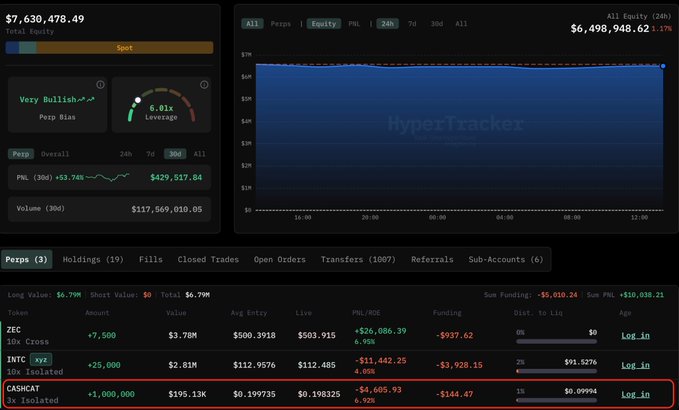
Task: Click the CASHCAT distance to liquidation bar
Action: click(556, 400)
